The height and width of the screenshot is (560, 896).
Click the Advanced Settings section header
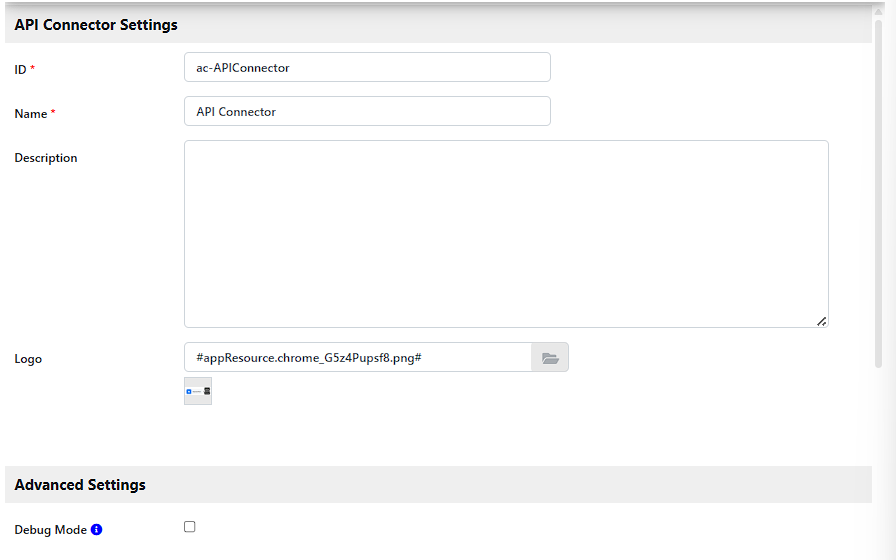tap(80, 485)
